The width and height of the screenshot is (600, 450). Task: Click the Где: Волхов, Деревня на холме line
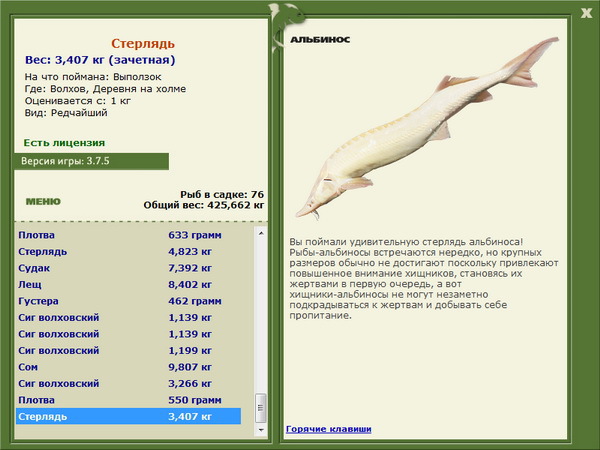tap(105, 89)
